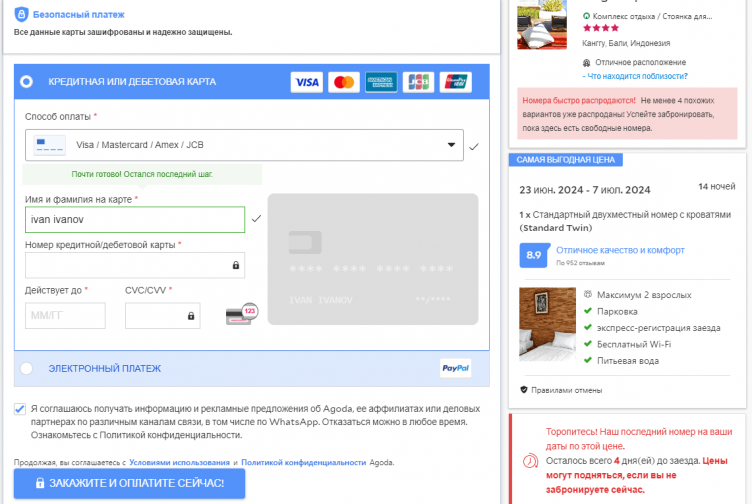
Task: Click the 23 июн. 2024 - 7 июл. 2024 dates
Action: pos(585,190)
